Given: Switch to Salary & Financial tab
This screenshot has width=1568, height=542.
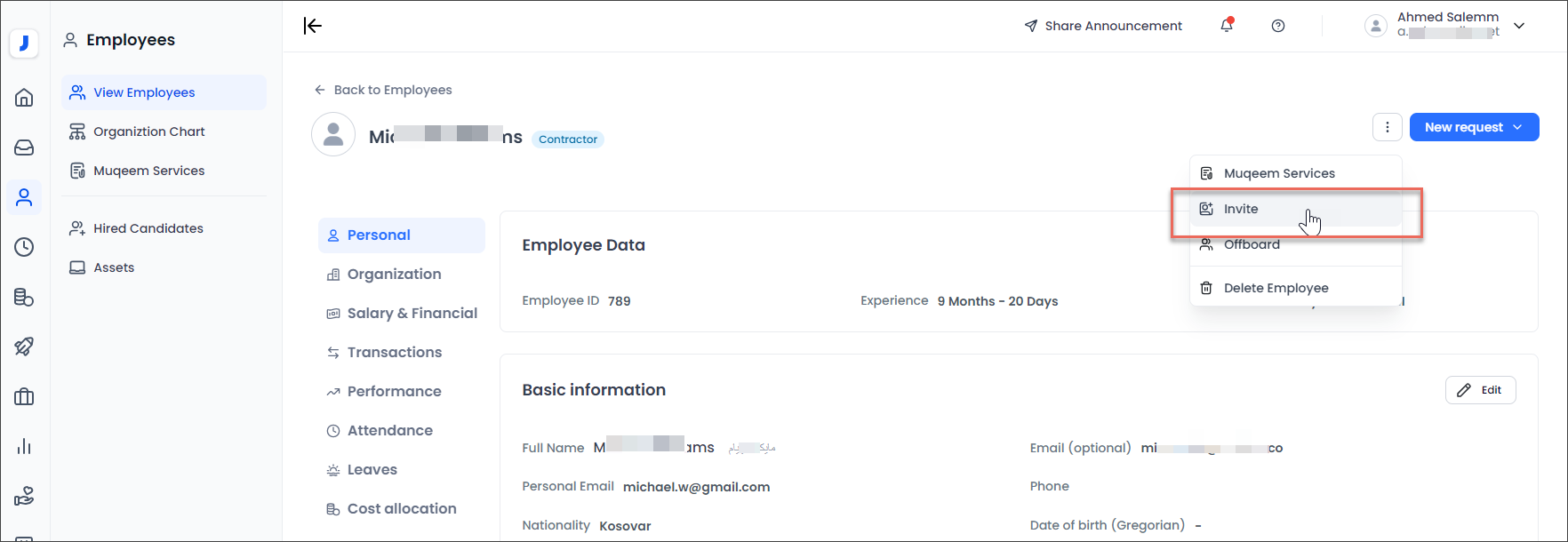Looking at the screenshot, I should [412, 313].
